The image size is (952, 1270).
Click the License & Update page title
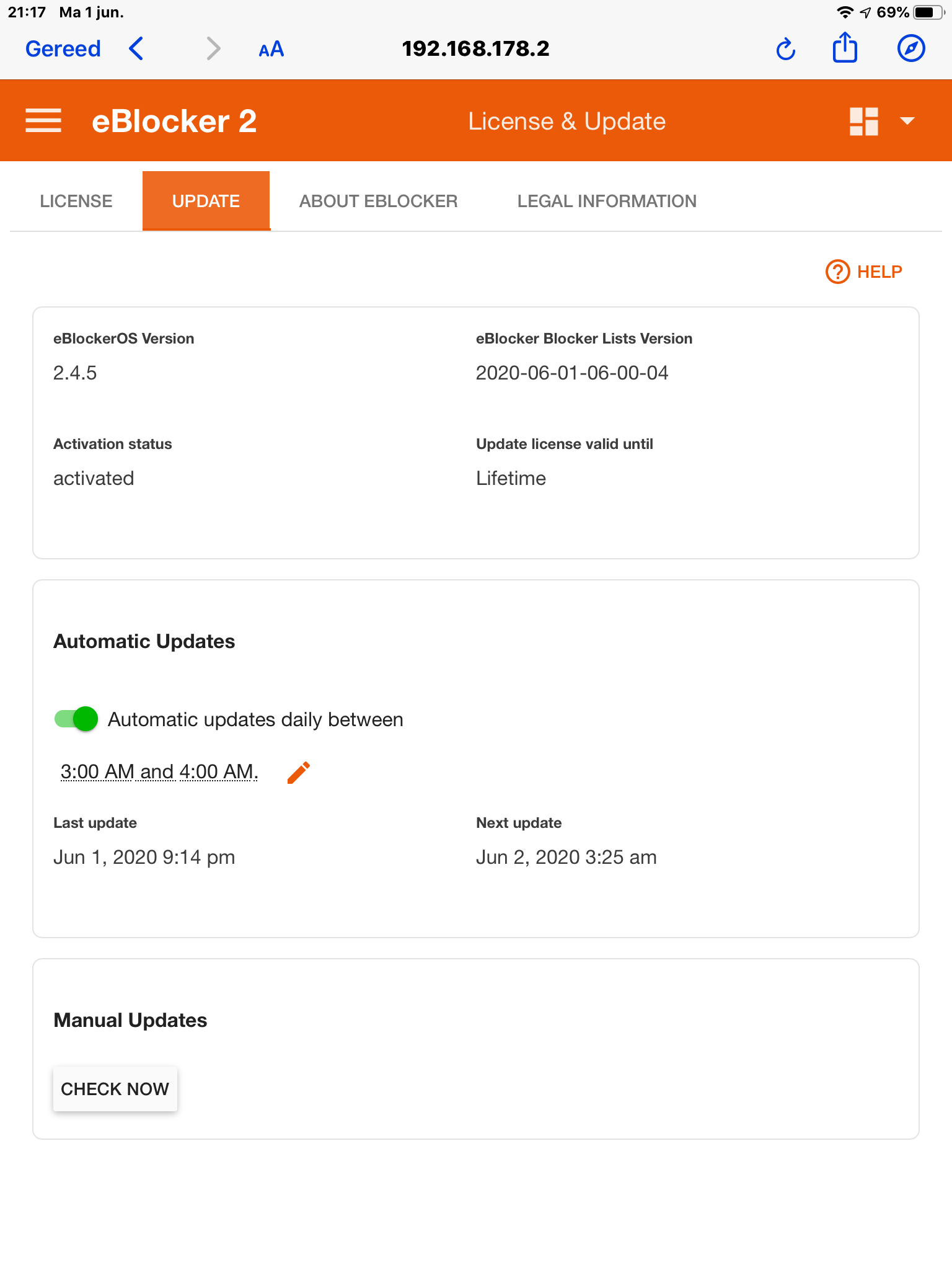coord(566,121)
